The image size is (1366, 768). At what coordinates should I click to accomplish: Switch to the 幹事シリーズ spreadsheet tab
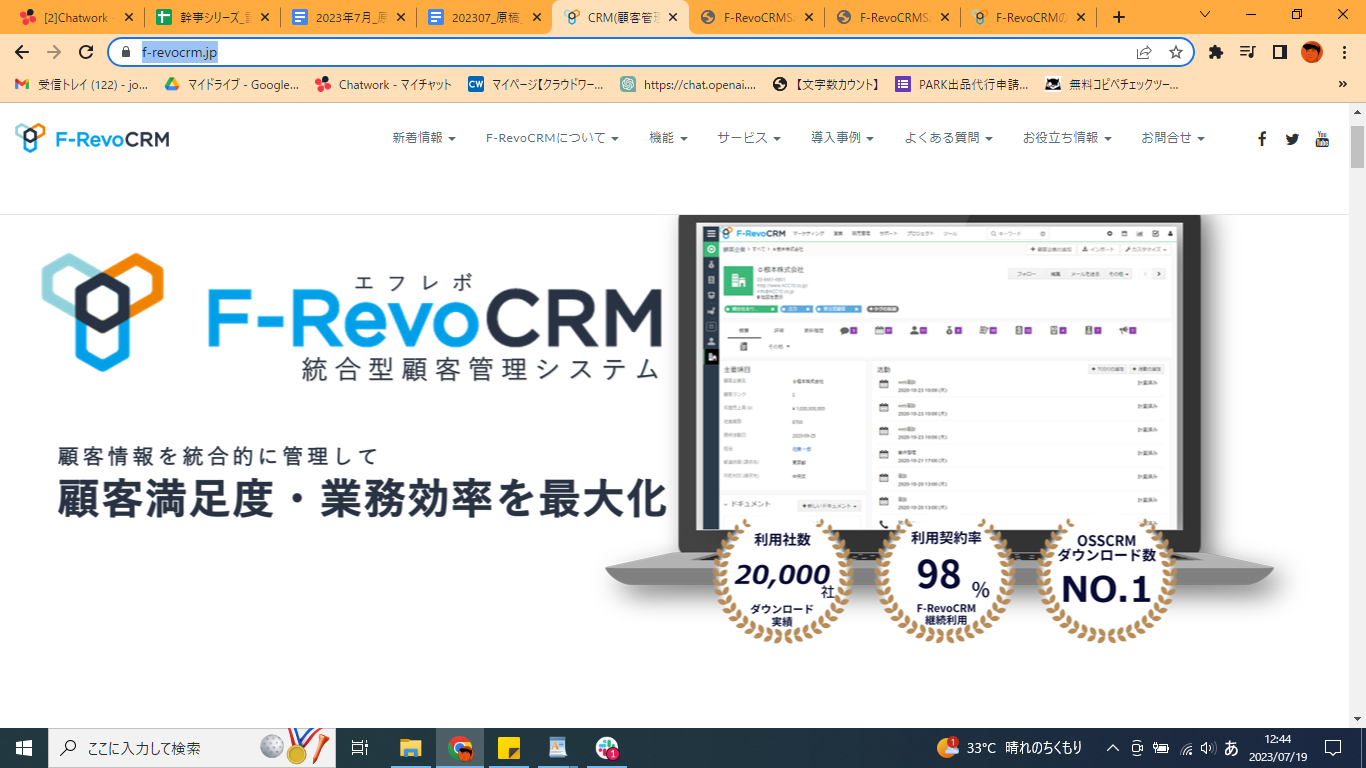[x=213, y=17]
